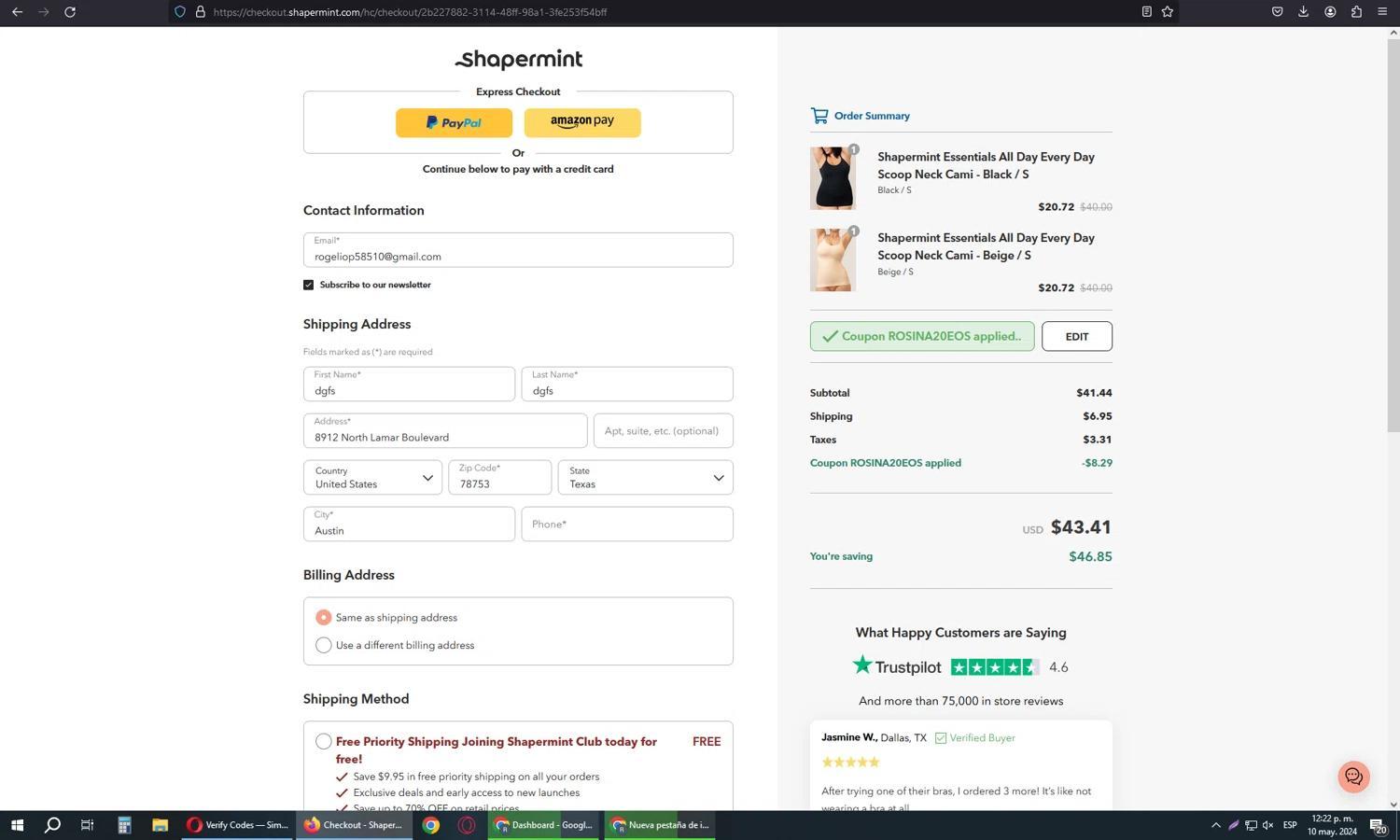Open the State dropdown showing Texas
Image resolution: width=1400 pixels, height=840 pixels.
pos(645,478)
